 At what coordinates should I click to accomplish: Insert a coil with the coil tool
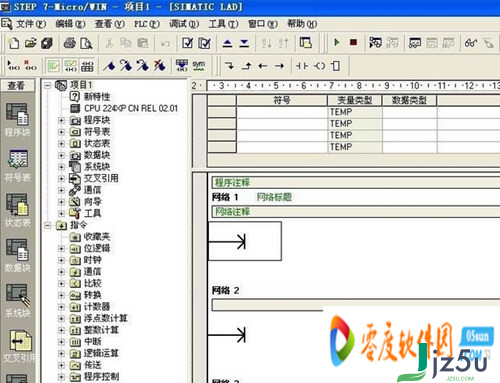(x=320, y=66)
